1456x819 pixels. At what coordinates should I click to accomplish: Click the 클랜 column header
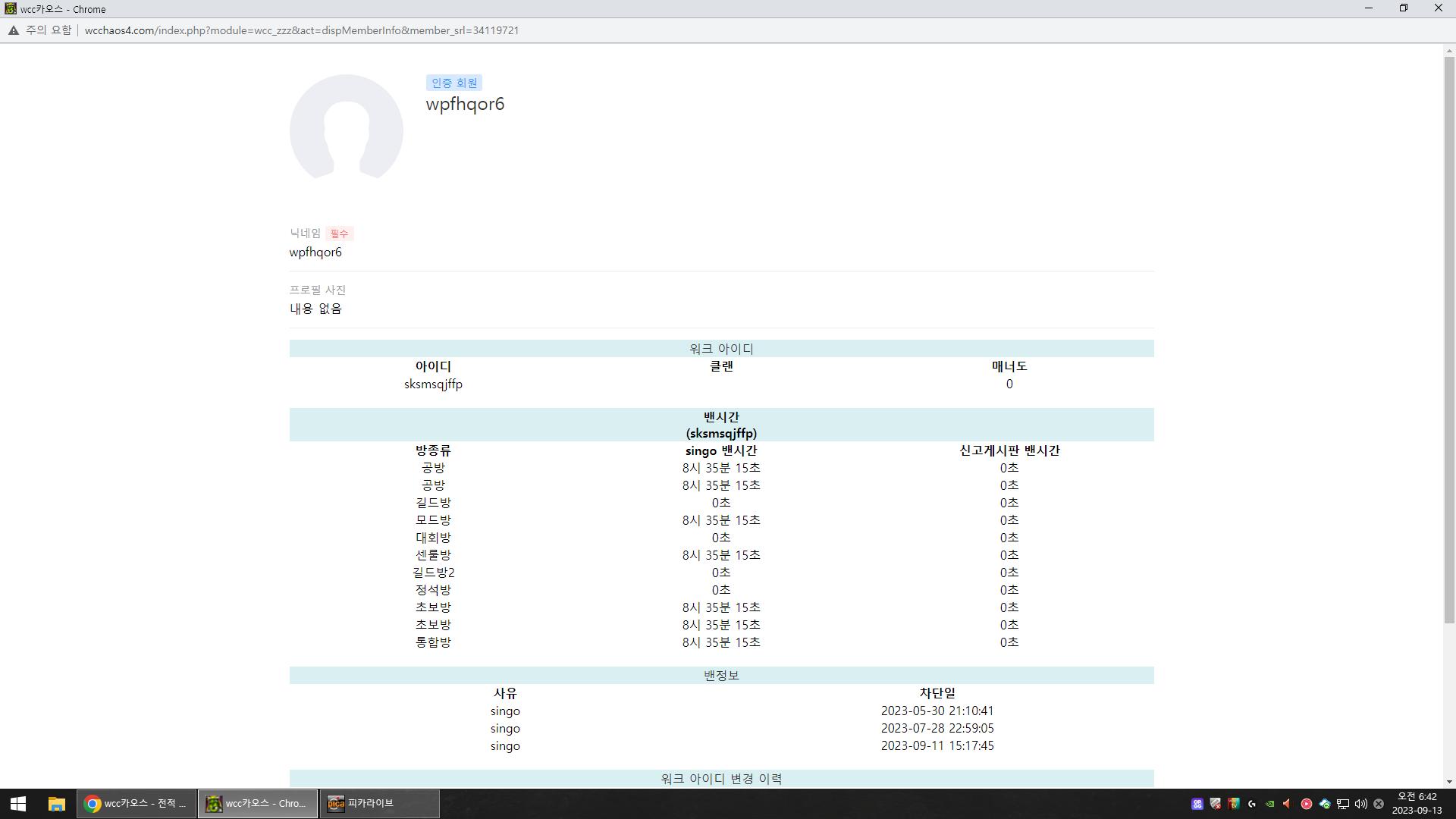coord(721,366)
